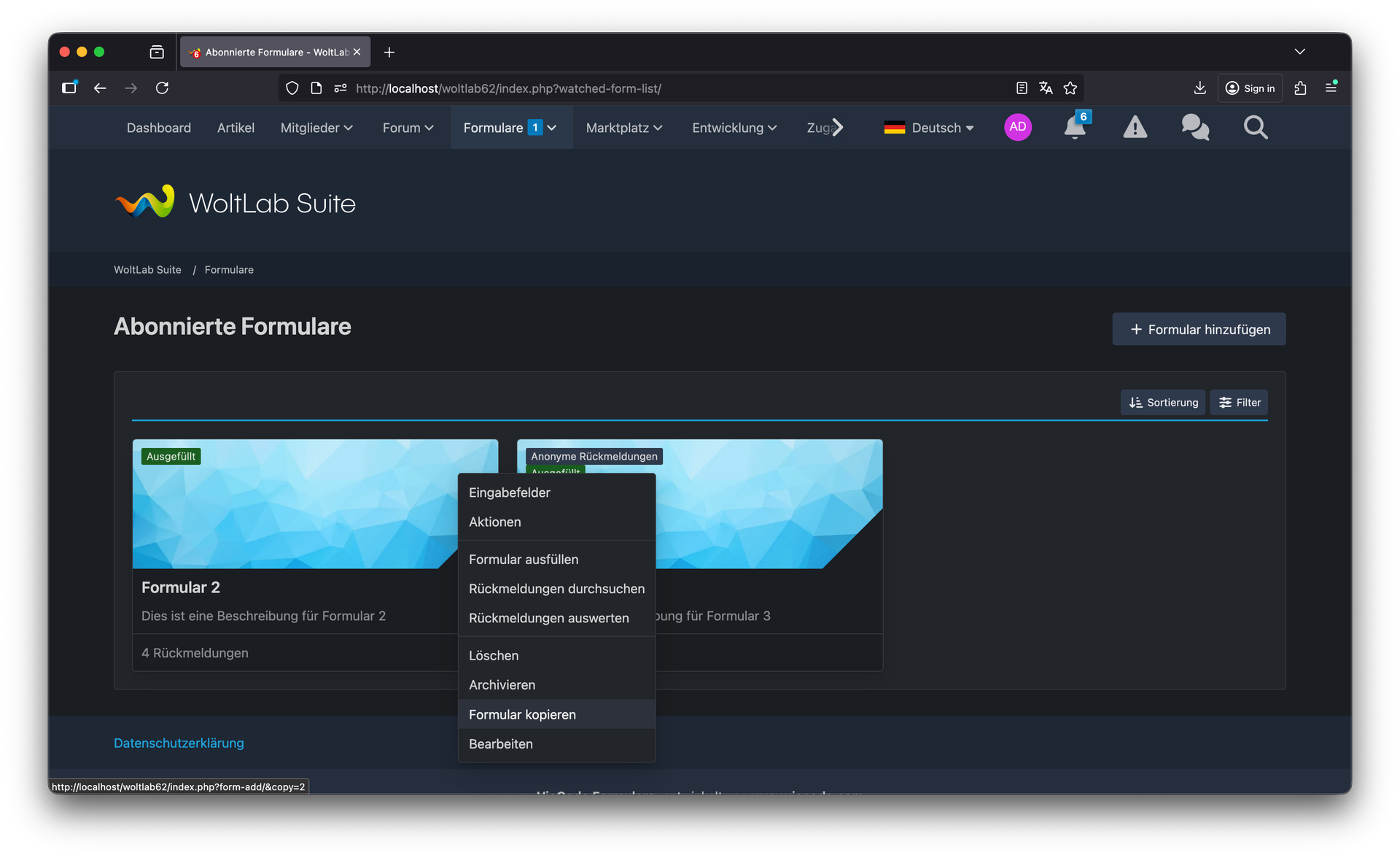
Task: Select Formular kopieren from context menu
Action: point(522,715)
